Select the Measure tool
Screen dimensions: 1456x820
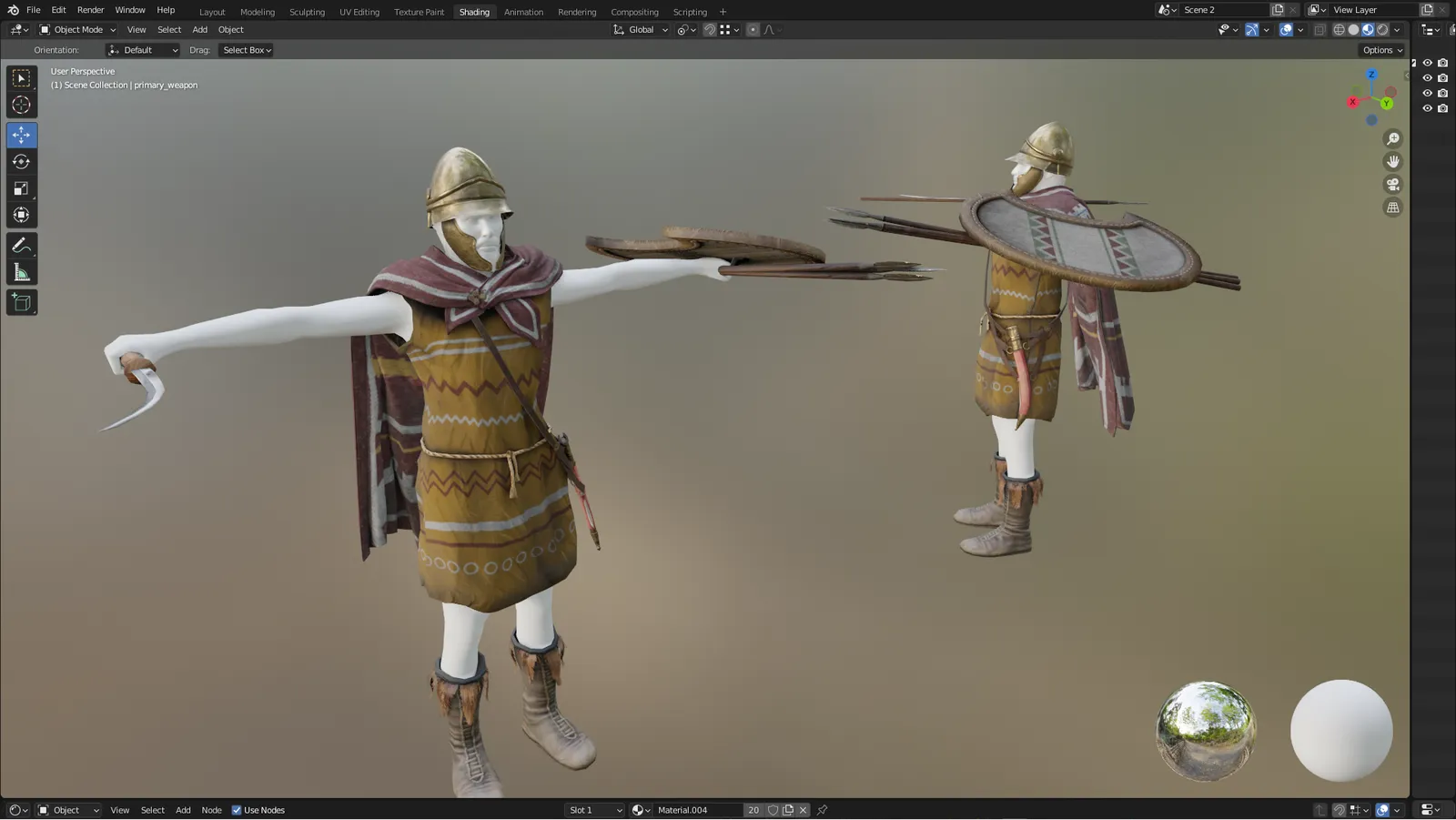click(21, 272)
